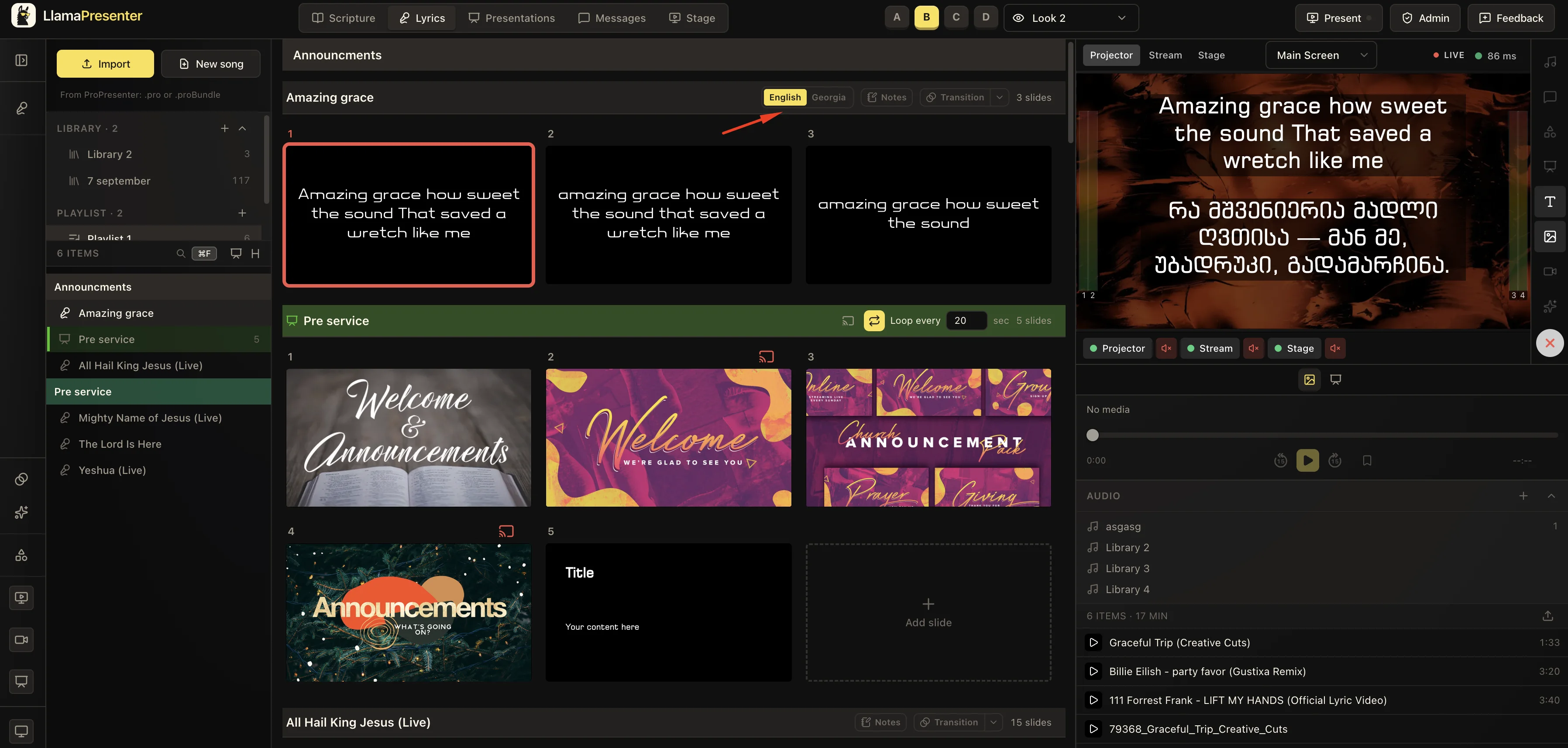This screenshot has width=1568, height=748.
Task: Toggle the Stream output on/off
Action: [x=1210, y=349]
